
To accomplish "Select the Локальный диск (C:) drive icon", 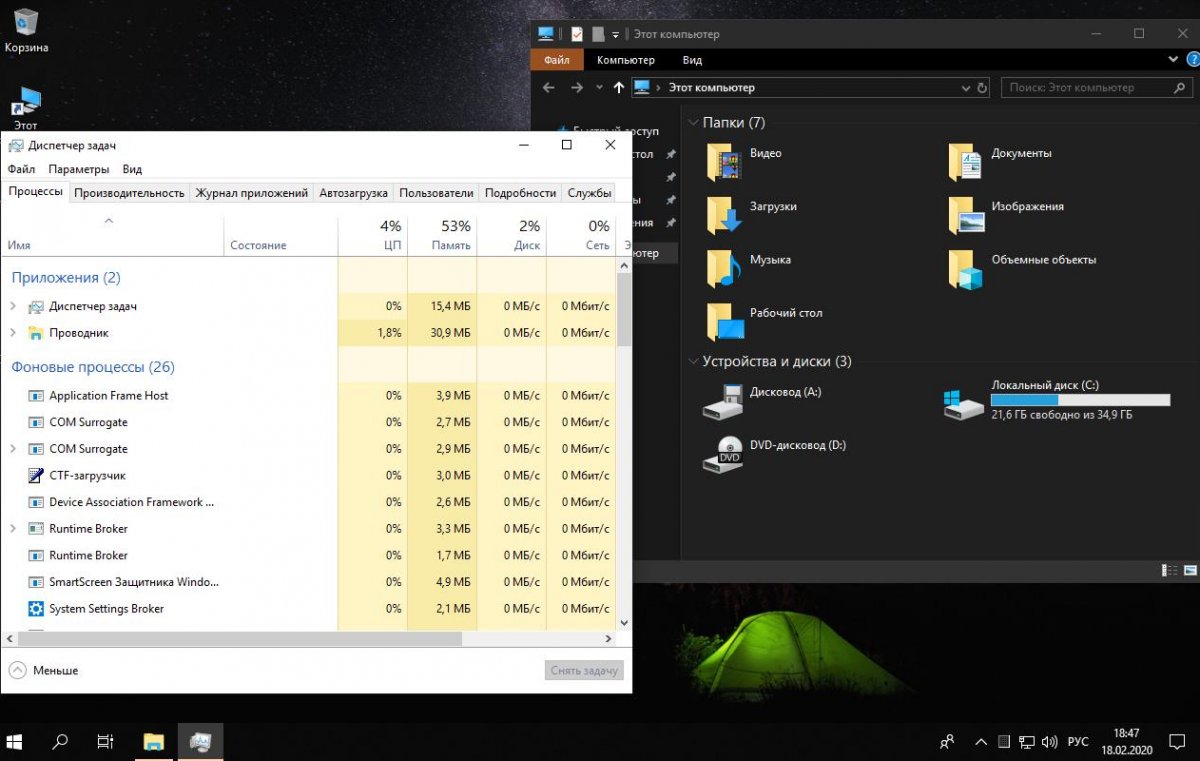I will point(964,403).
